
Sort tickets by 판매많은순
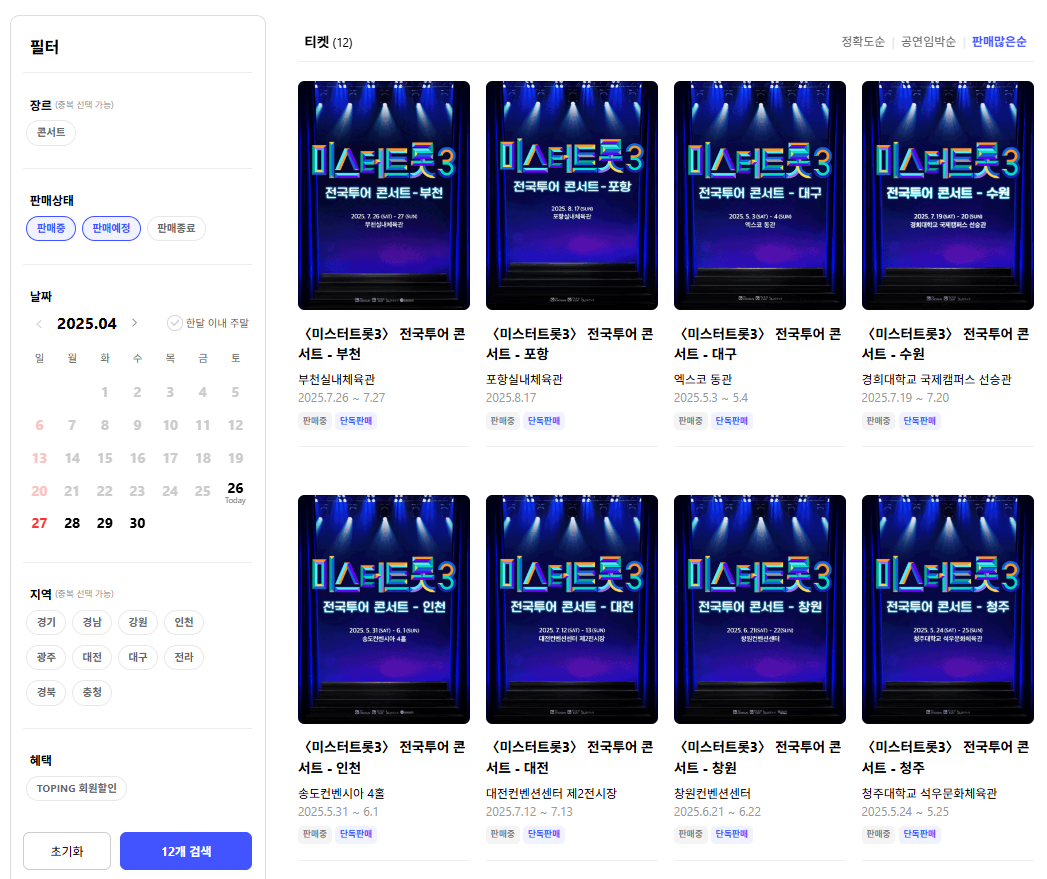[999, 42]
